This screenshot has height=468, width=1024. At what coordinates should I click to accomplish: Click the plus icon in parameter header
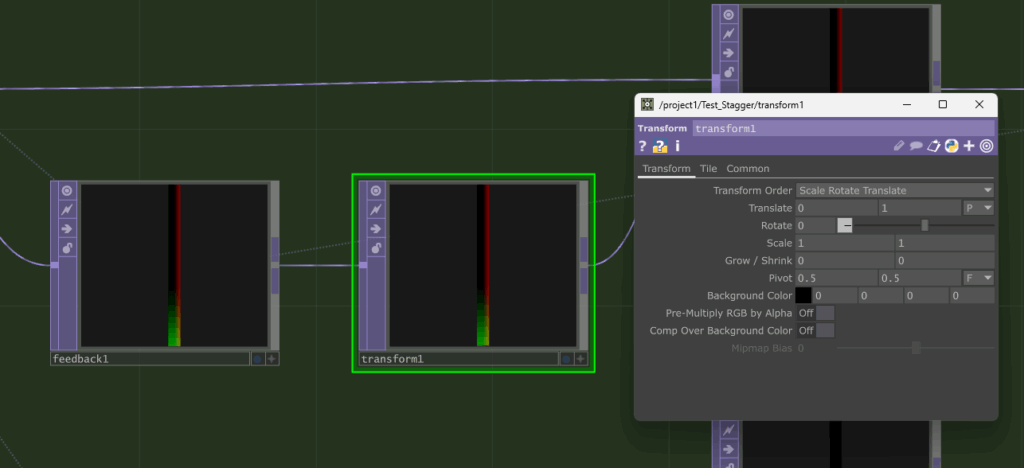[969, 146]
